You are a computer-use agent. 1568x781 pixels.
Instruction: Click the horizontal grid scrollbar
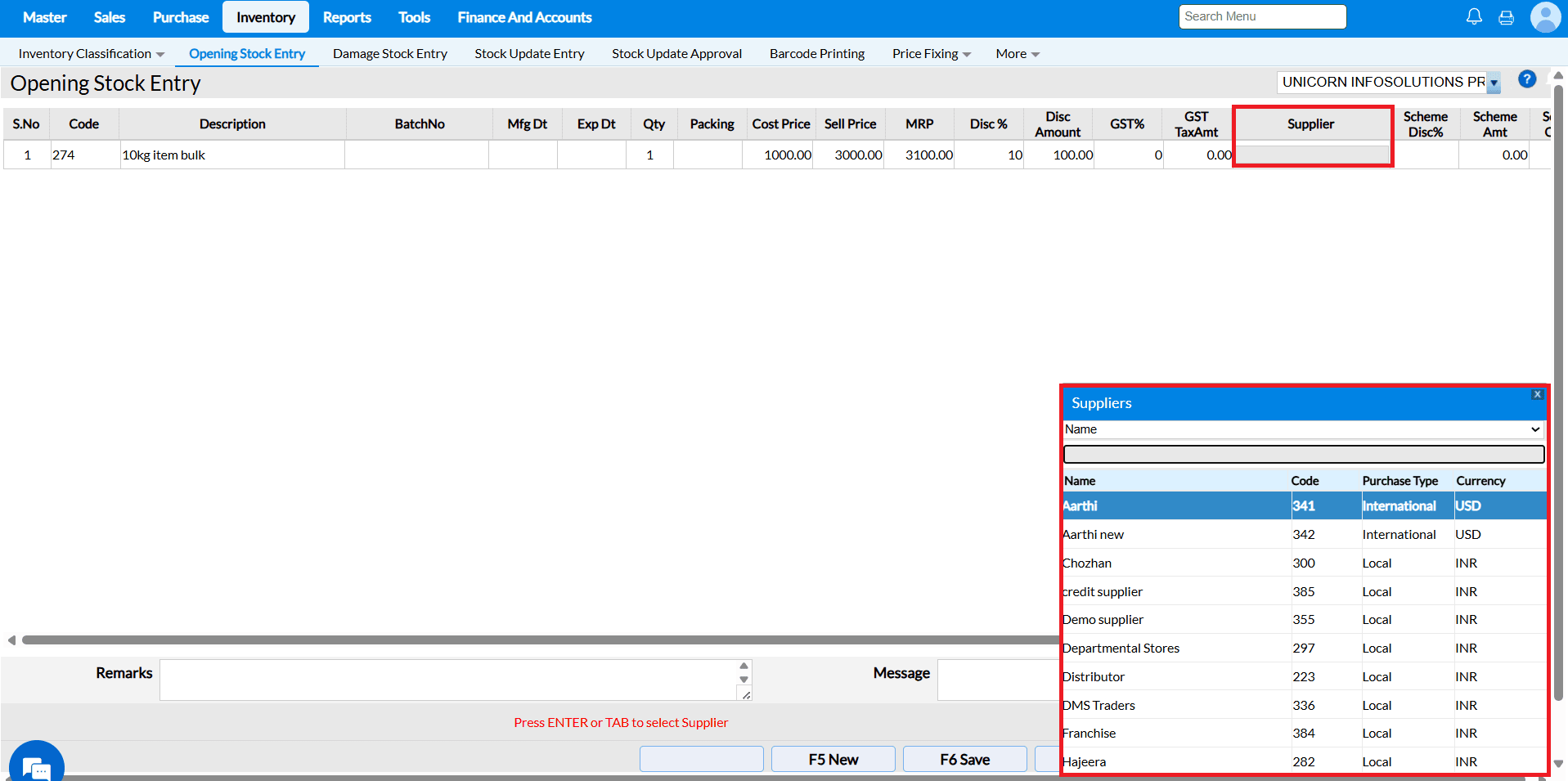(540, 640)
